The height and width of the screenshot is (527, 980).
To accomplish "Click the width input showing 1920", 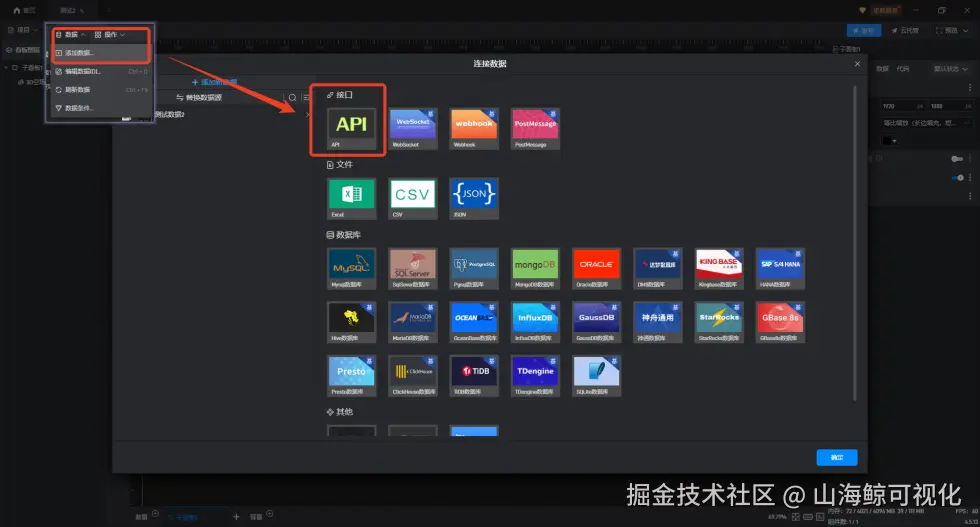I will coord(902,106).
